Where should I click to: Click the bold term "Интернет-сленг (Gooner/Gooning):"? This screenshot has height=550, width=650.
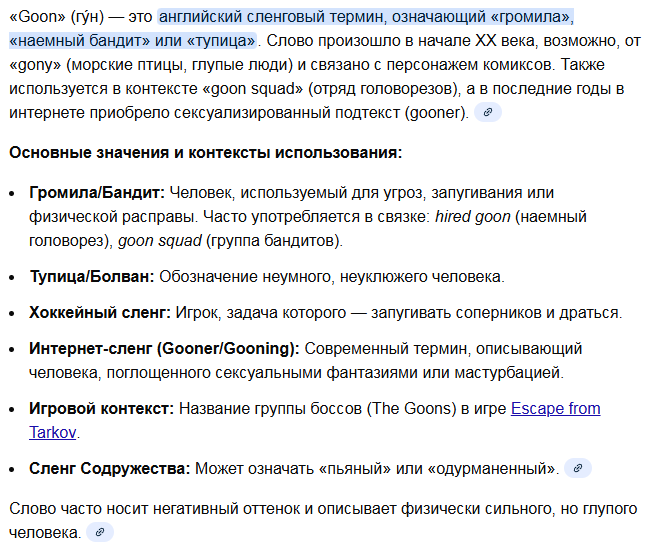164,349
